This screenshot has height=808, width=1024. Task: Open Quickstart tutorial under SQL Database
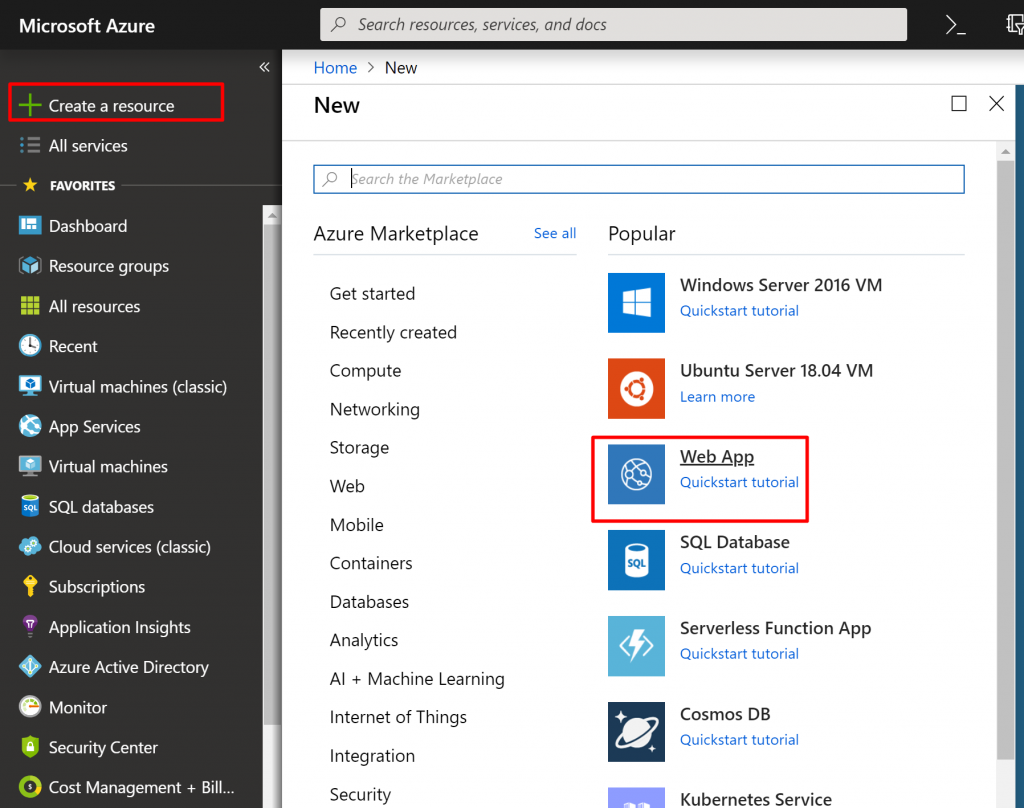point(739,568)
